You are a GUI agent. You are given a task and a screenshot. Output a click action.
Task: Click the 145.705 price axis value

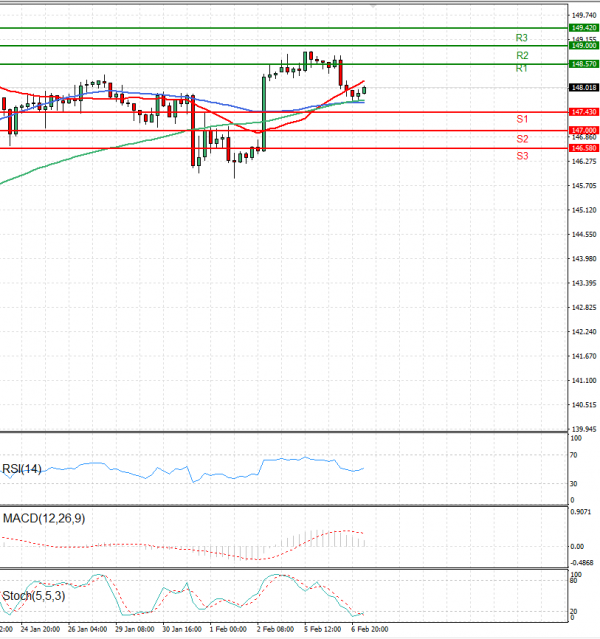click(584, 186)
